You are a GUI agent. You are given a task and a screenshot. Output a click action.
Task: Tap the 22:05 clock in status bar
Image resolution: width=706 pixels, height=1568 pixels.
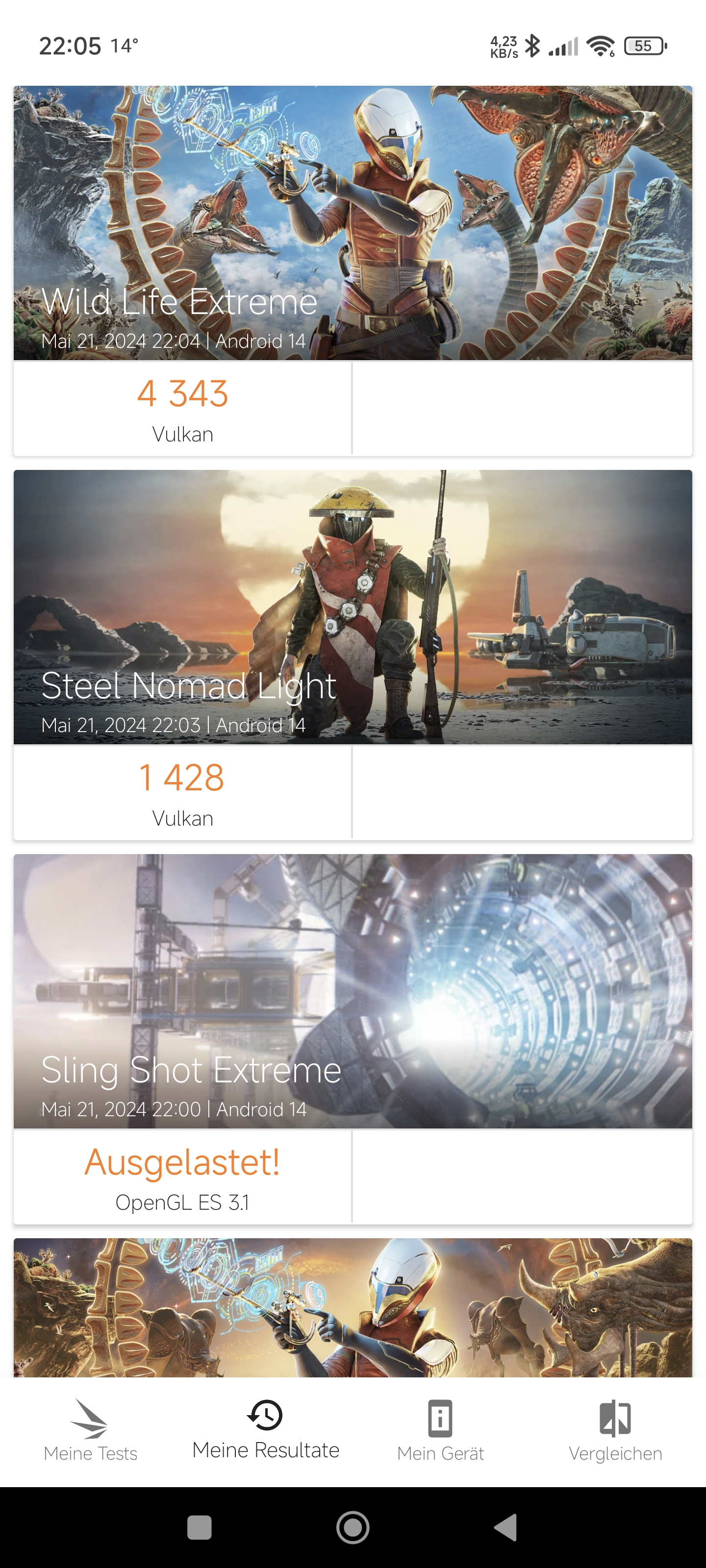click(70, 46)
